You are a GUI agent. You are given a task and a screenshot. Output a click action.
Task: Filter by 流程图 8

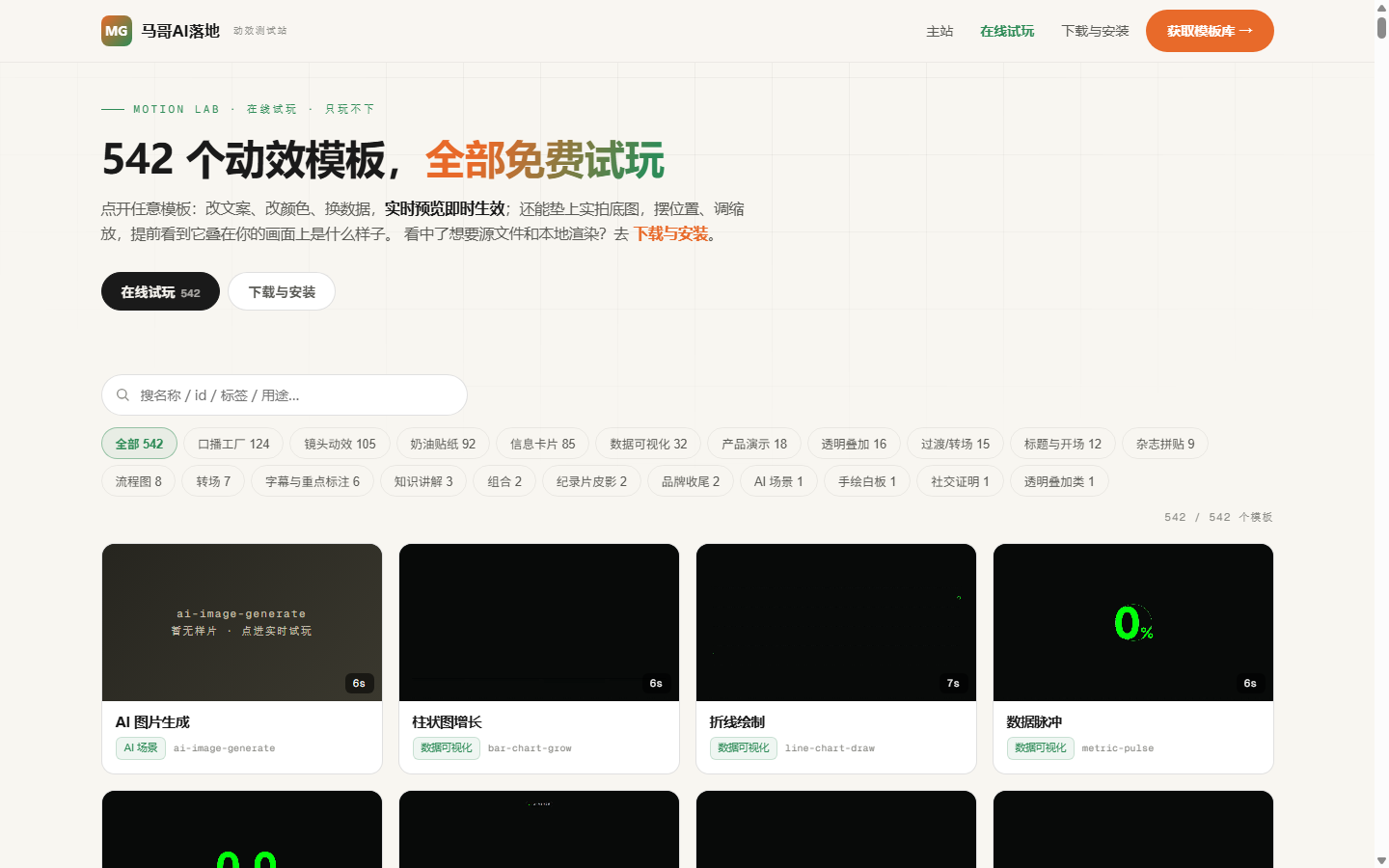tap(139, 481)
